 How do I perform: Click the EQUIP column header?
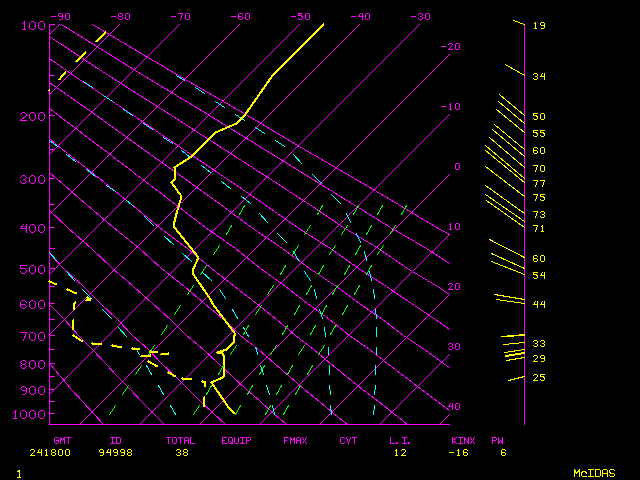point(237,440)
